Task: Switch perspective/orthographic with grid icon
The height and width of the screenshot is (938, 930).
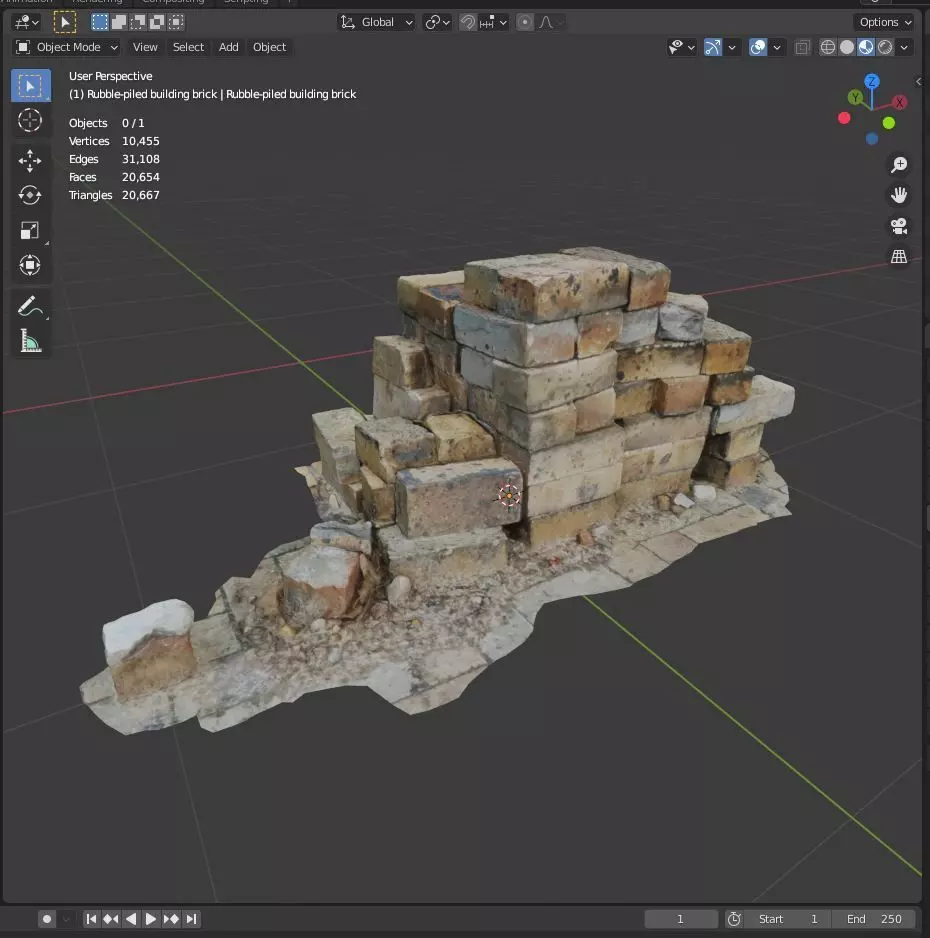Action: click(x=899, y=257)
